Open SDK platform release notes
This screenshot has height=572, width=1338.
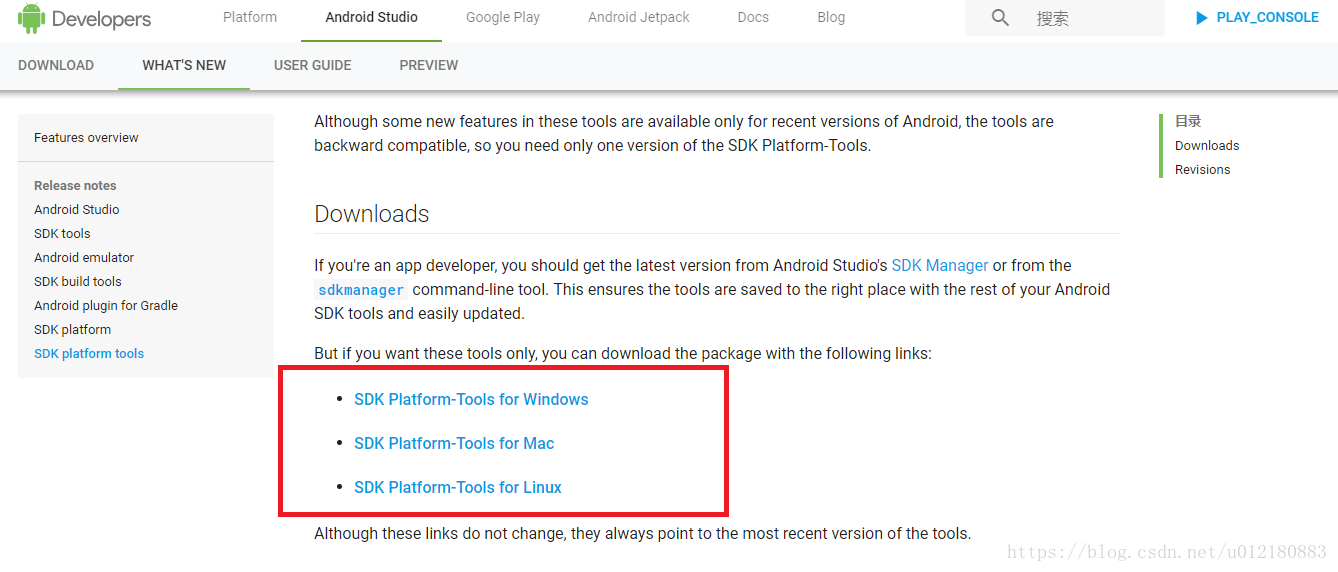[x=73, y=329]
